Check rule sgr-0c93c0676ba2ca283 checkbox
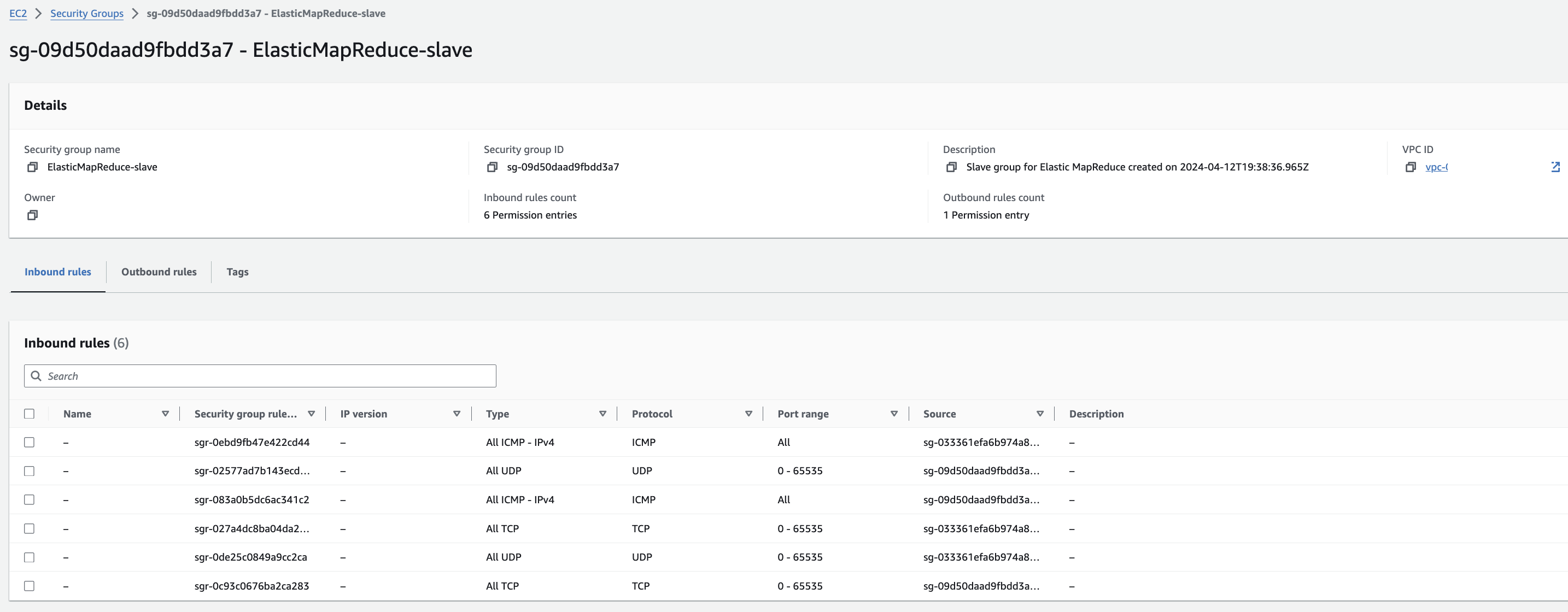The image size is (1568, 612). coord(29,586)
